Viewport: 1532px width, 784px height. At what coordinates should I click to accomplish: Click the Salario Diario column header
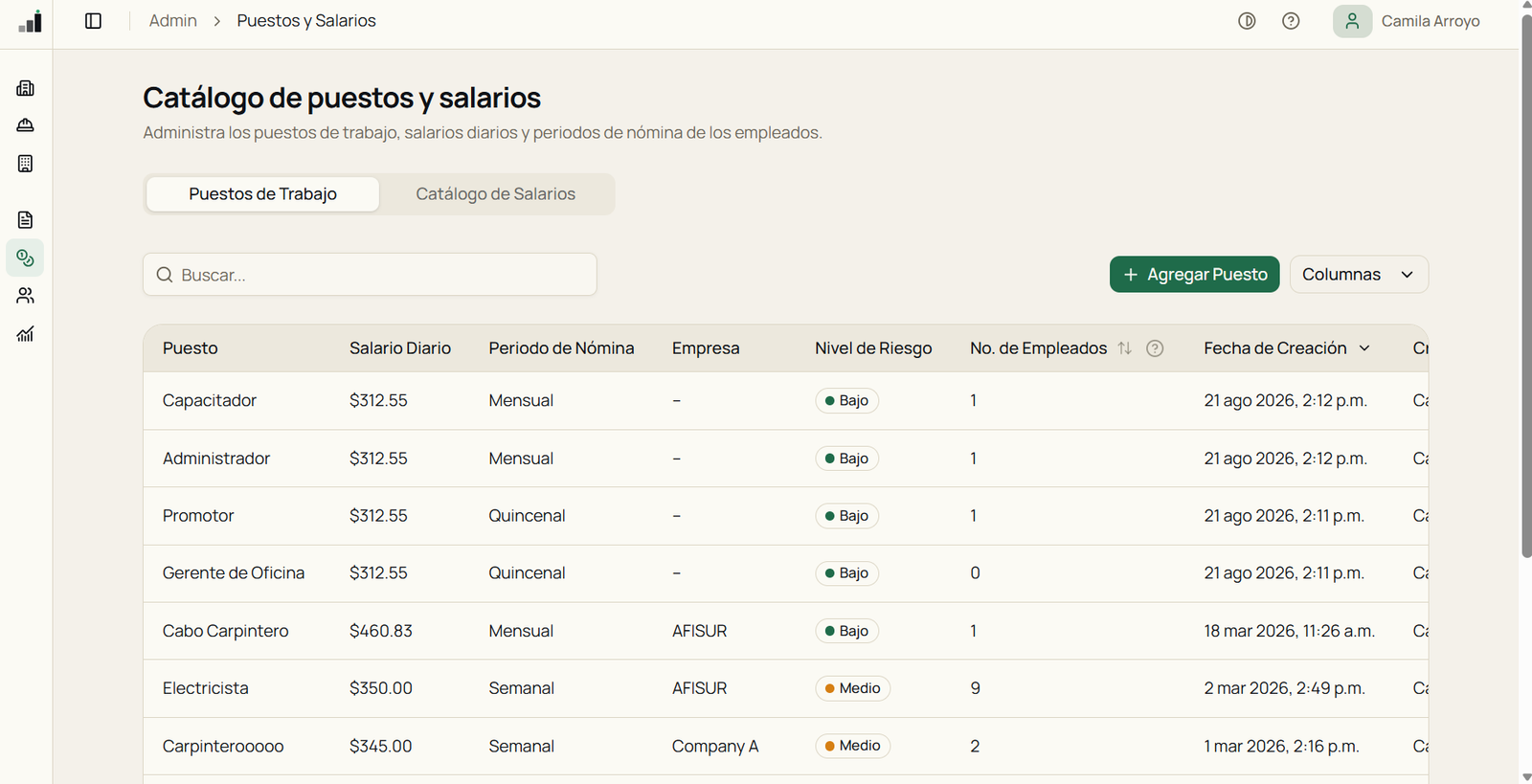[400, 348]
